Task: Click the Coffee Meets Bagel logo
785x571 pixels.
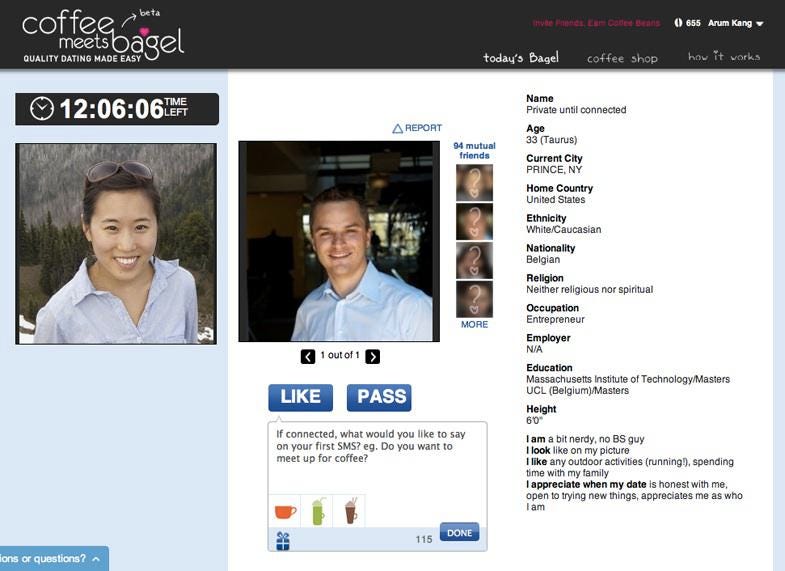Action: (104, 36)
